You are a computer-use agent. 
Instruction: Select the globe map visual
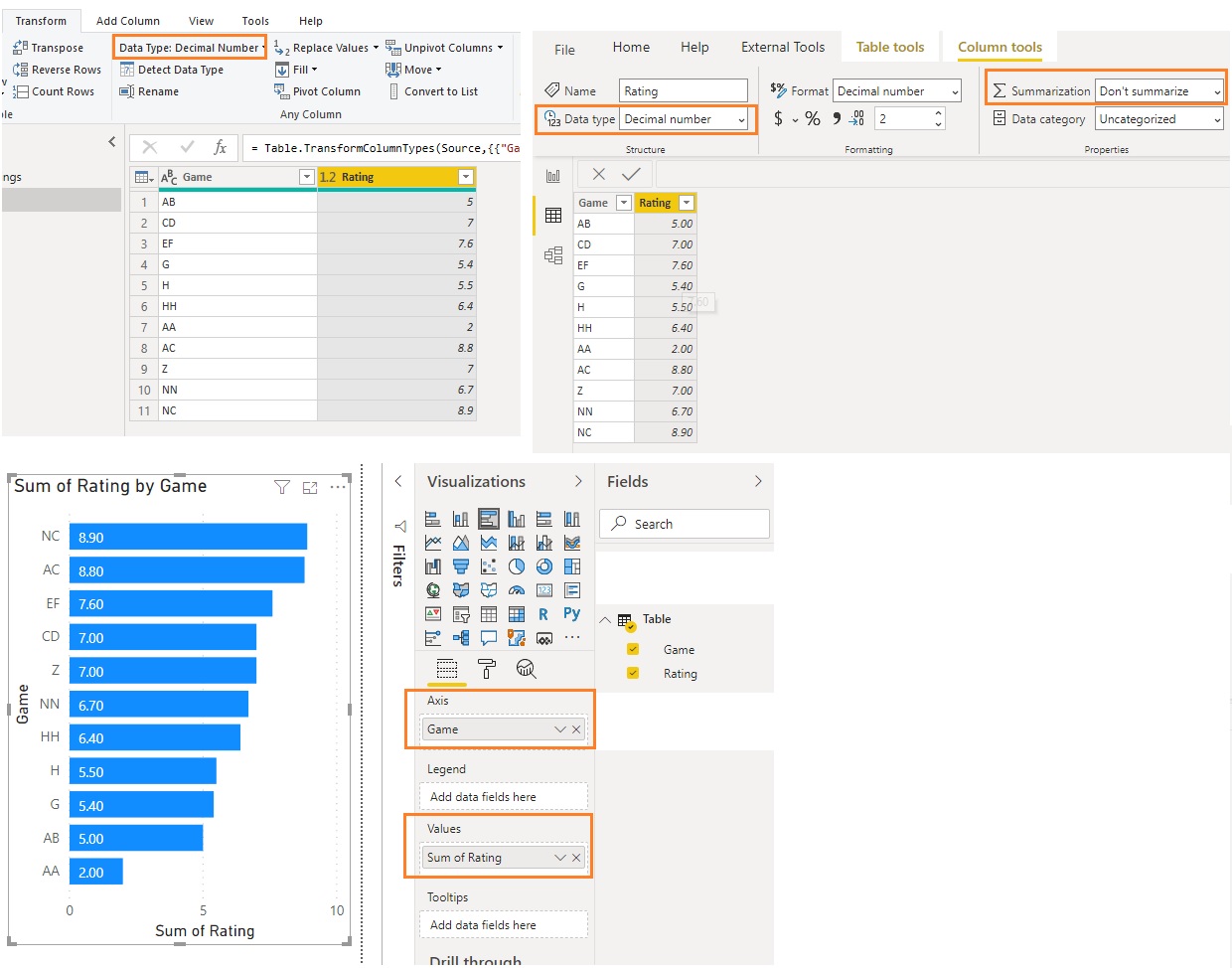[x=433, y=590]
